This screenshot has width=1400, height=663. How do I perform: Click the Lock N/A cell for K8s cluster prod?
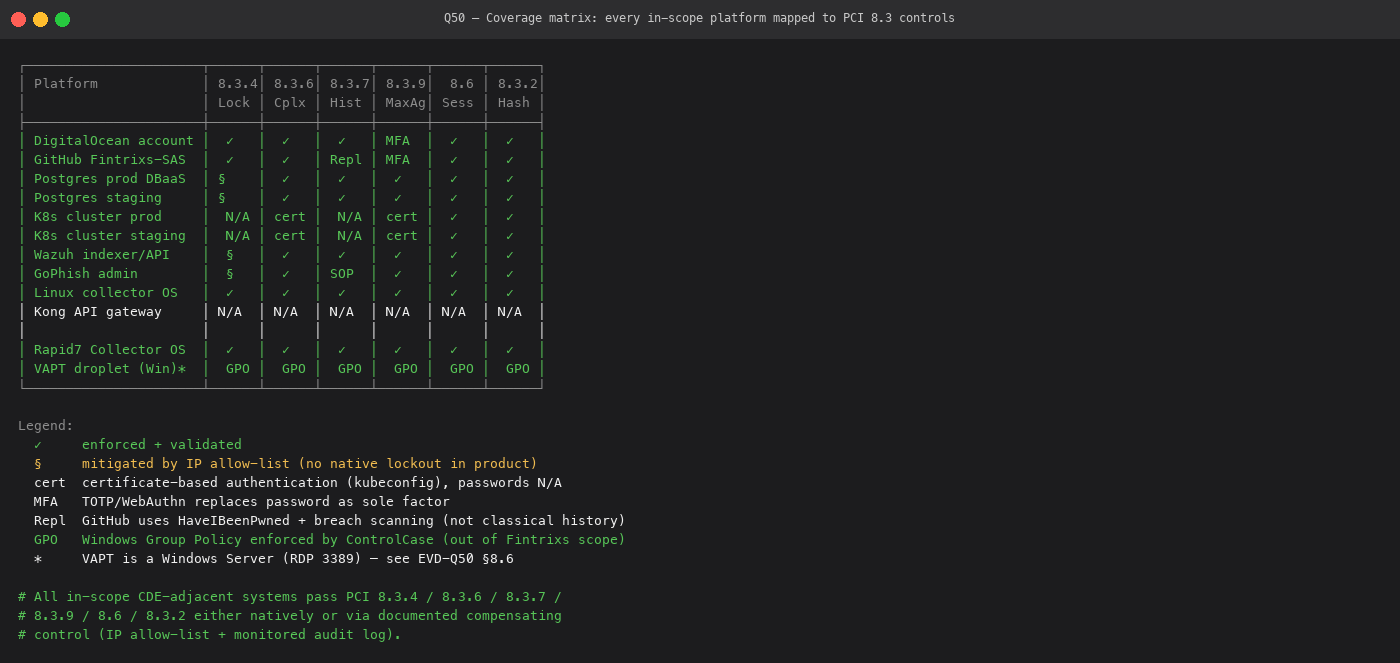[x=238, y=217]
